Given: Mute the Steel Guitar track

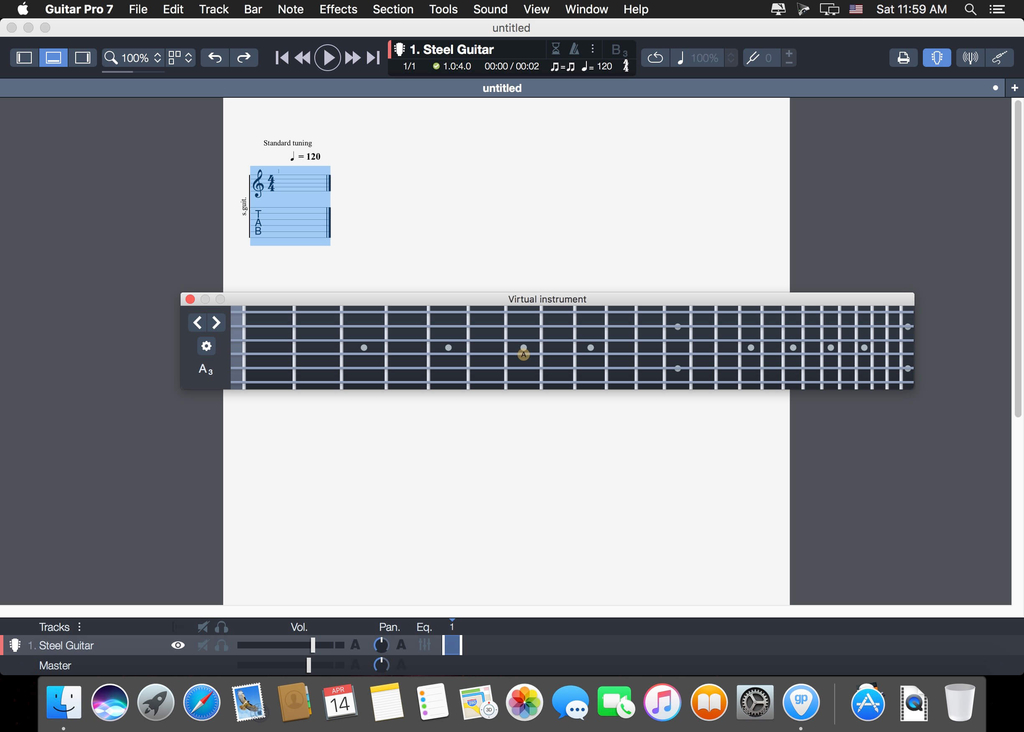Looking at the screenshot, I should pos(203,646).
